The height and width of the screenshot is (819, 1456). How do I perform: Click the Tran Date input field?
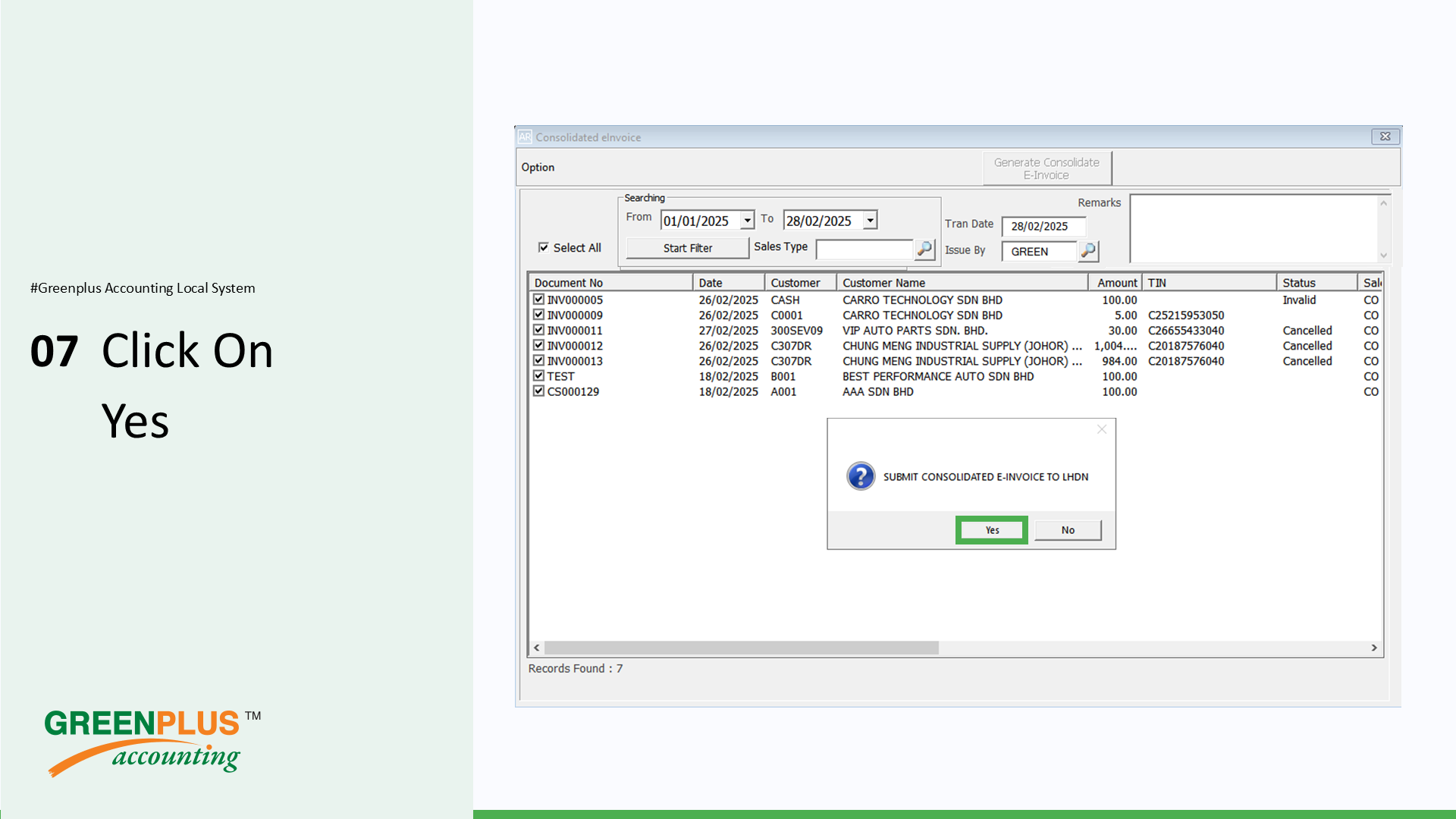1043,226
